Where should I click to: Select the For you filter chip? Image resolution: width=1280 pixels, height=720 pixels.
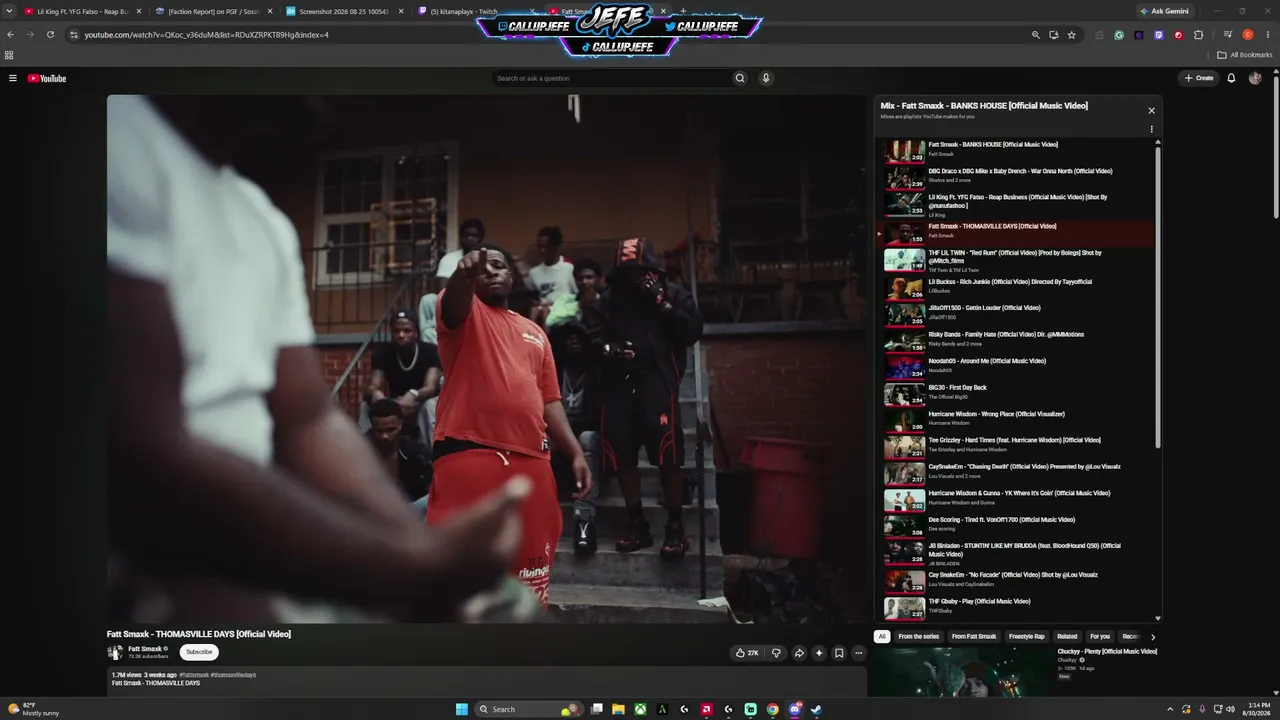(x=1100, y=637)
